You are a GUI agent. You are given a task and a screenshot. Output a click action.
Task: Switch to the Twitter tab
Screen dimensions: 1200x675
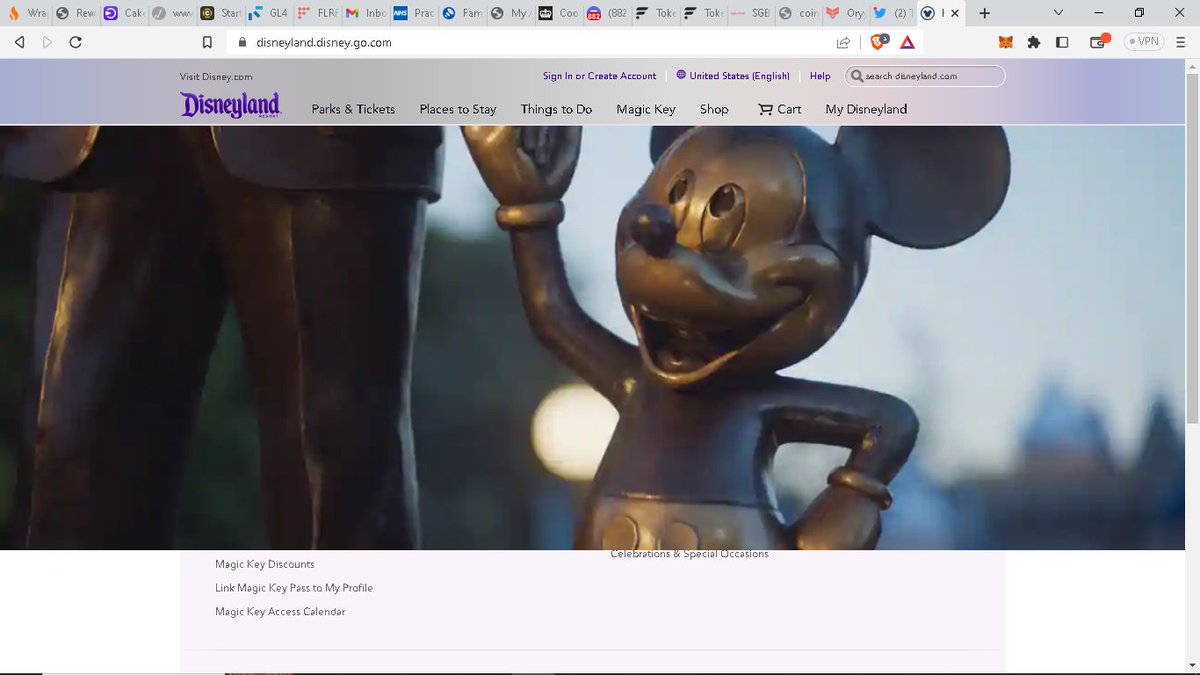point(893,13)
